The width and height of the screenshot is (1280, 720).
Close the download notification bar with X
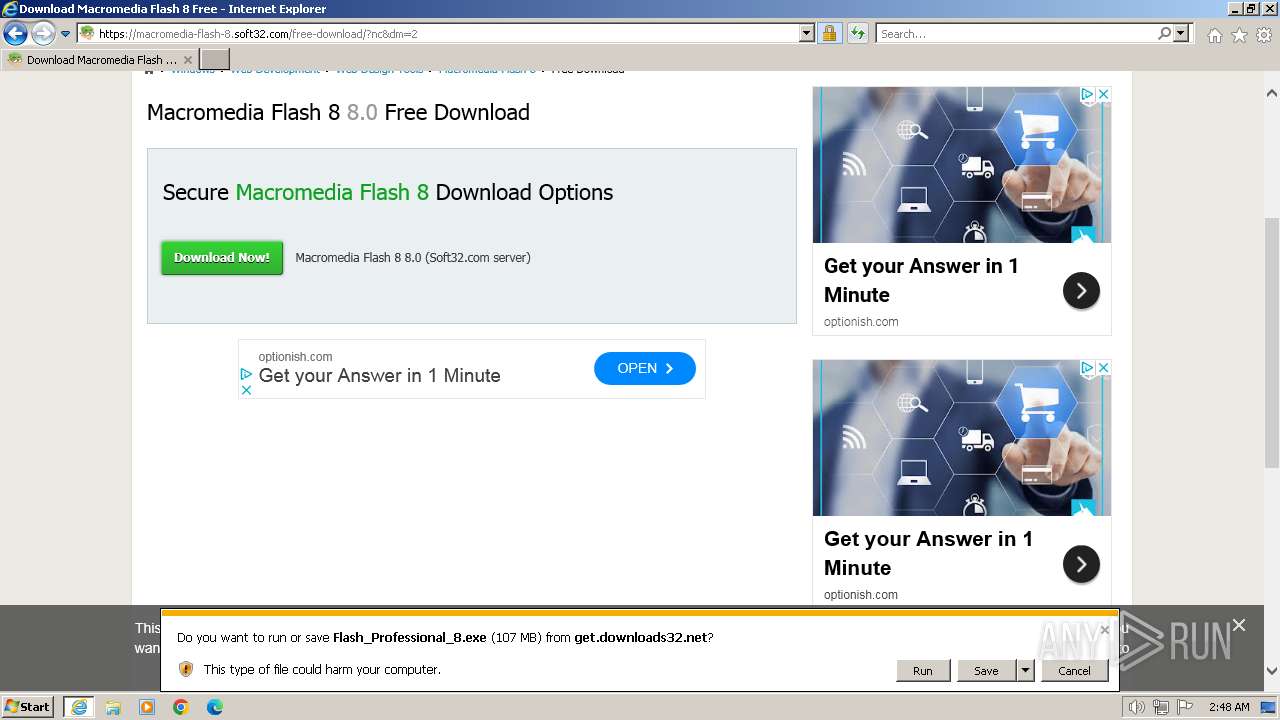(1104, 630)
